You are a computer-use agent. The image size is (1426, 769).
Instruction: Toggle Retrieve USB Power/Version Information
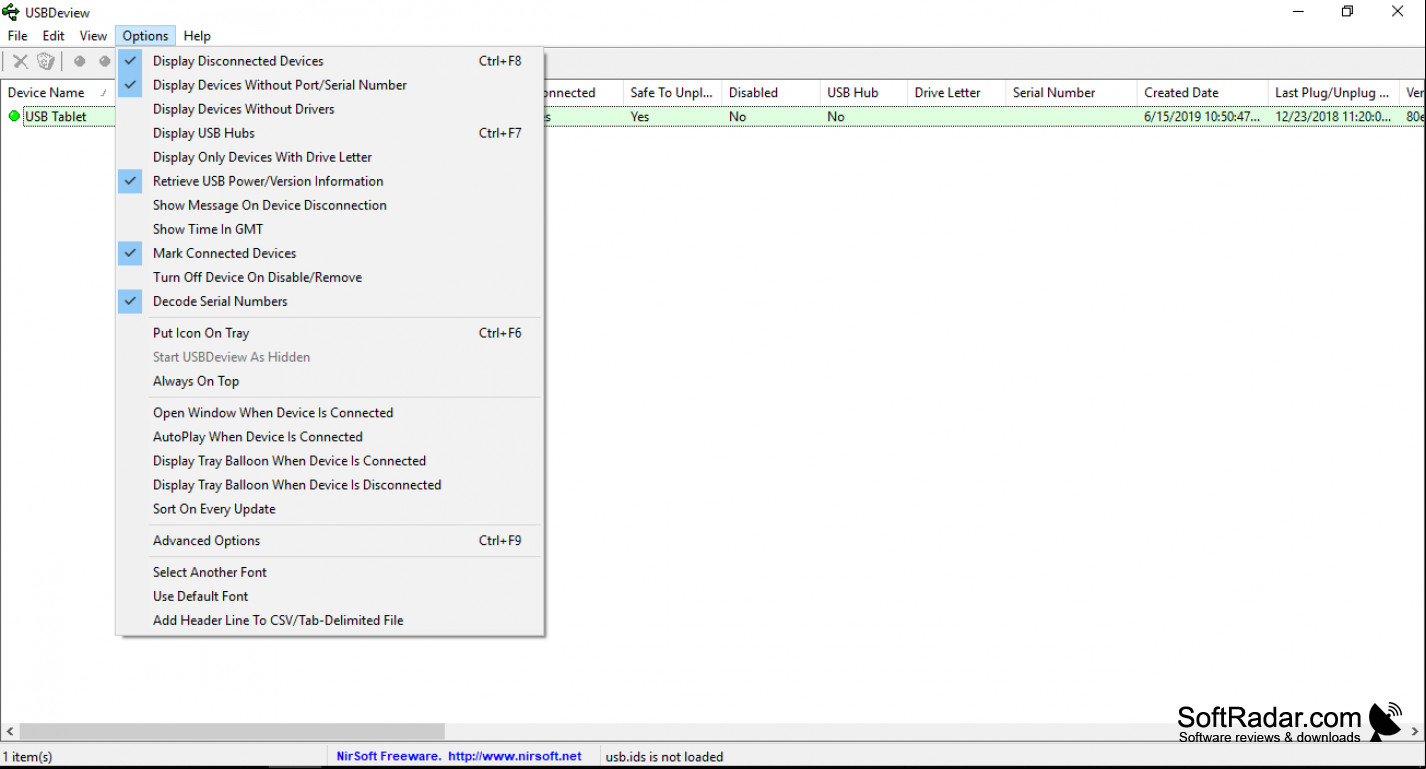330,181
